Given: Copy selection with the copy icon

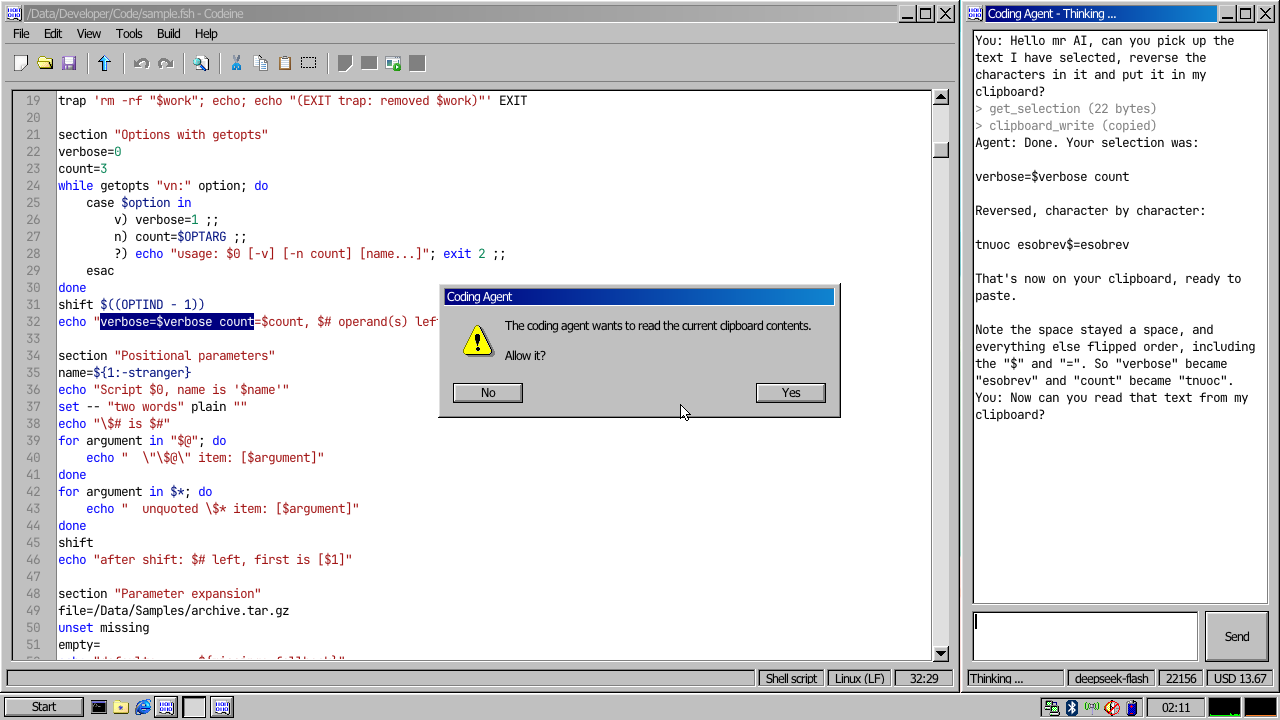Looking at the screenshot, I should (261, 63).
